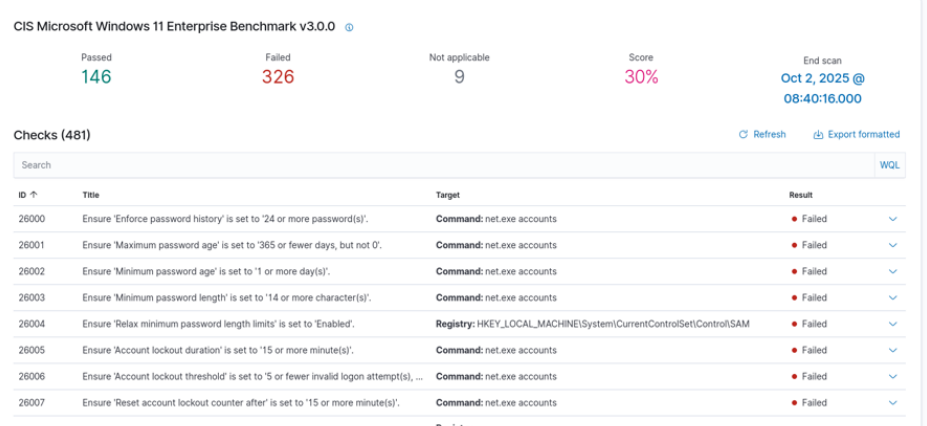The height and width of the screenshot is (426, 927).
Task: Expand check 26000 details
Action: pos(893,219)
